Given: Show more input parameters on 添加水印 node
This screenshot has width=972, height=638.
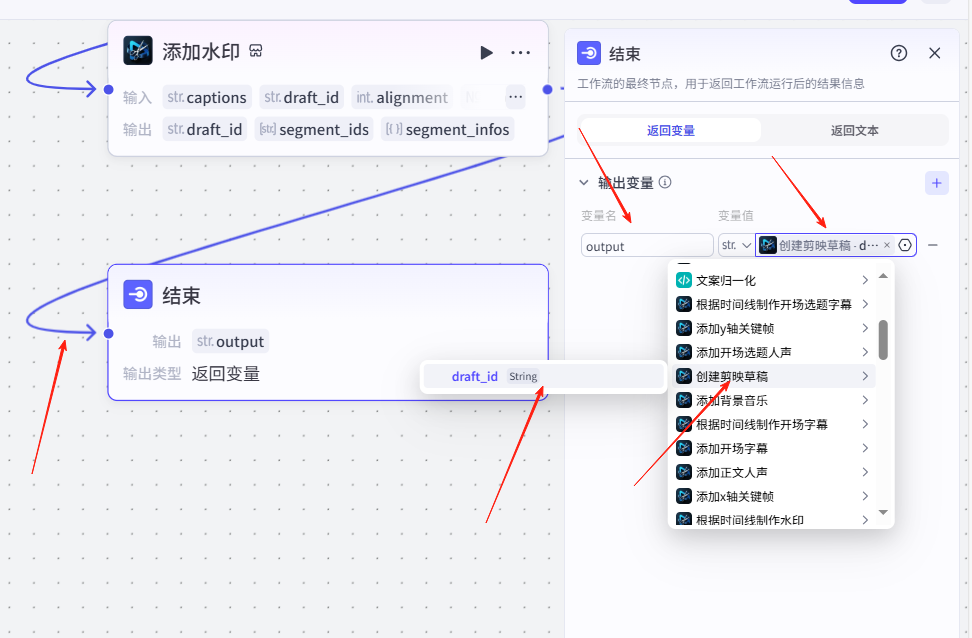Looking at the screenshot, I should click(x=515, y=97).
